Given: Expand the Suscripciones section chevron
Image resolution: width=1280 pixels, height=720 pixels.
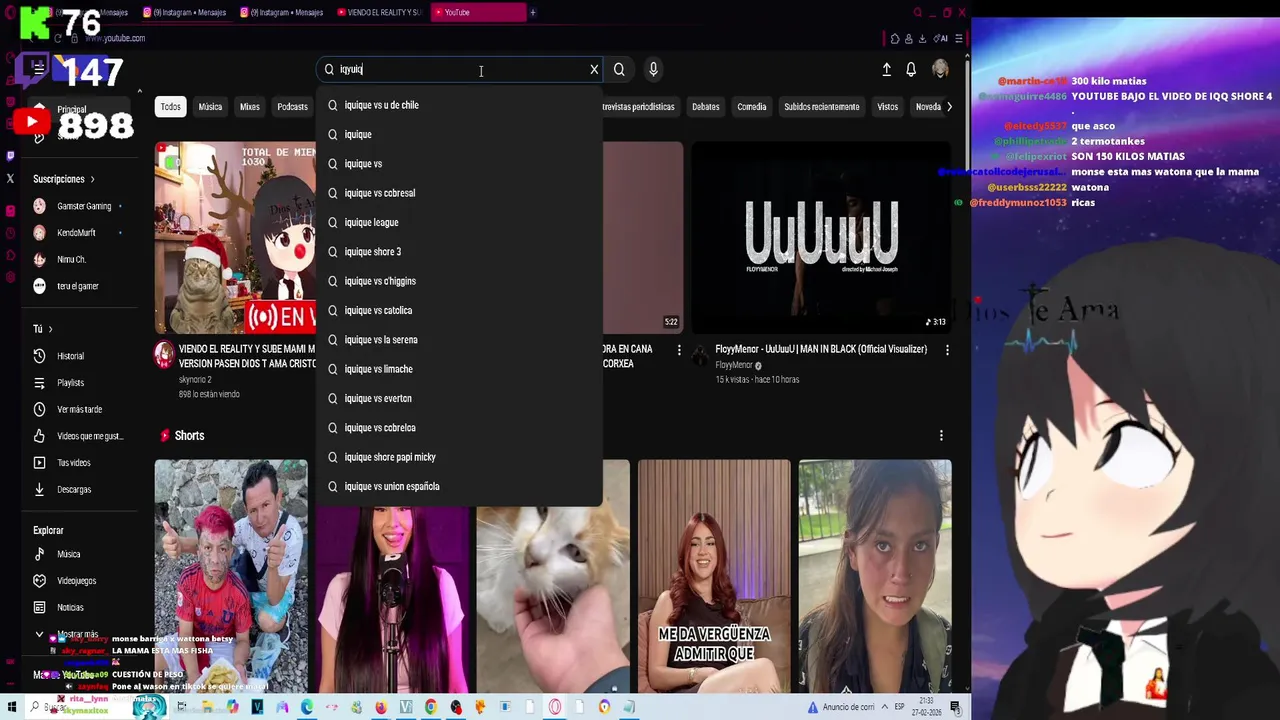Looking at the screenshot, I should pyautogui.click(x=92, y=179).
